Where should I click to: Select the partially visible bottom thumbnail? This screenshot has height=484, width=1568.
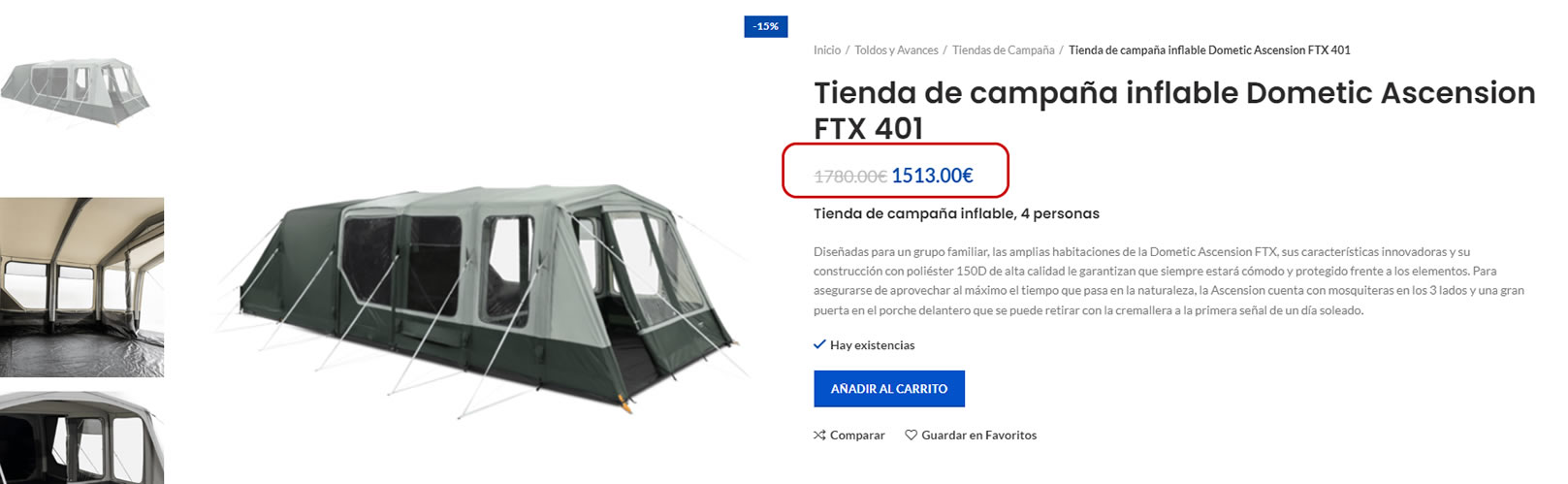pyautogui.click(x=81, y=437)
